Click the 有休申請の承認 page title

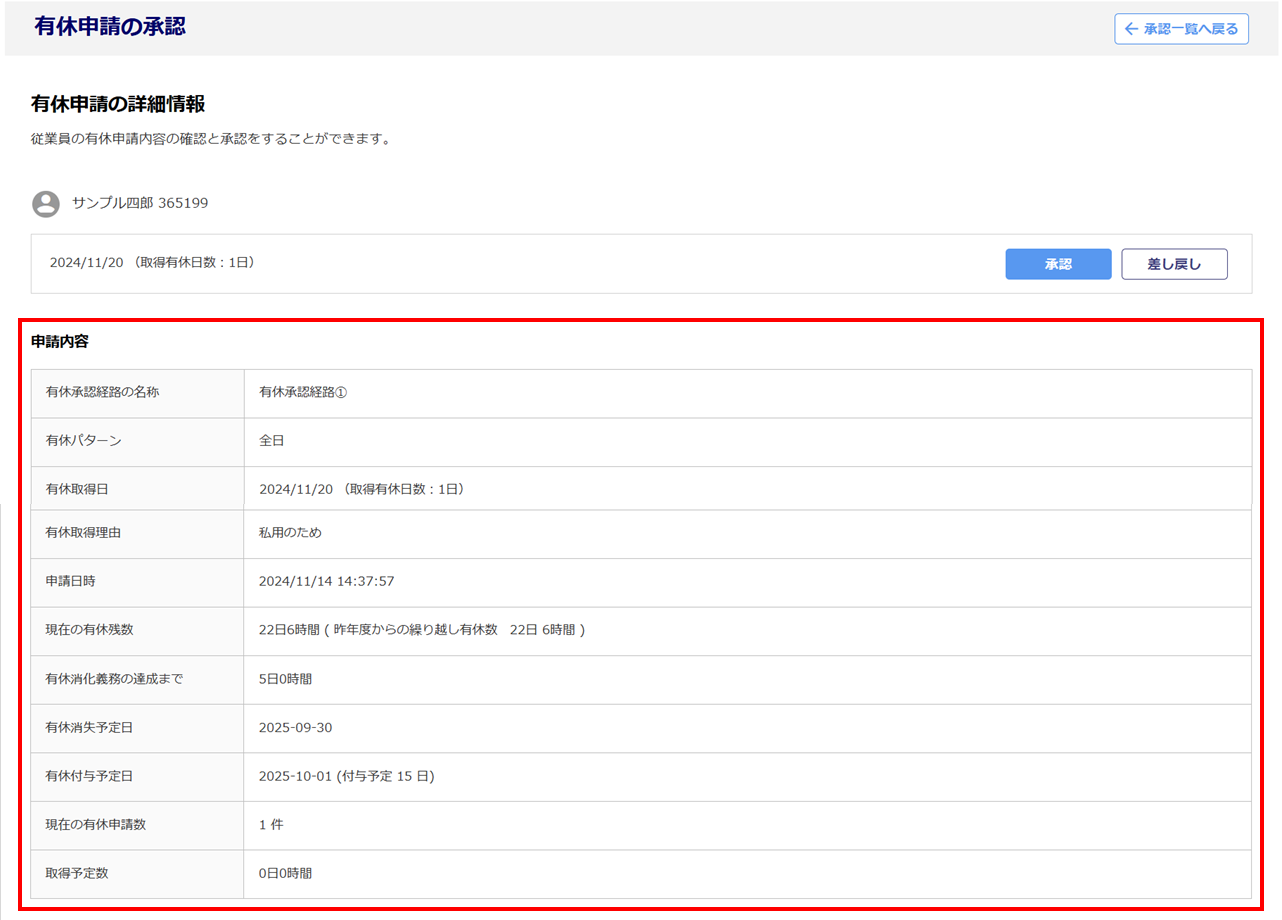(x=110, y=27)
